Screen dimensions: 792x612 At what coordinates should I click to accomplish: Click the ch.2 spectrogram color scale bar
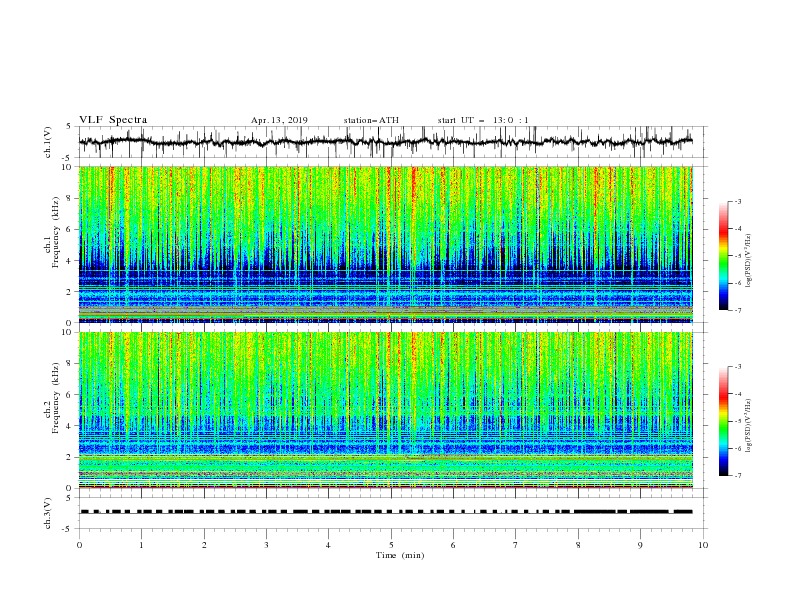coord(724,421)
